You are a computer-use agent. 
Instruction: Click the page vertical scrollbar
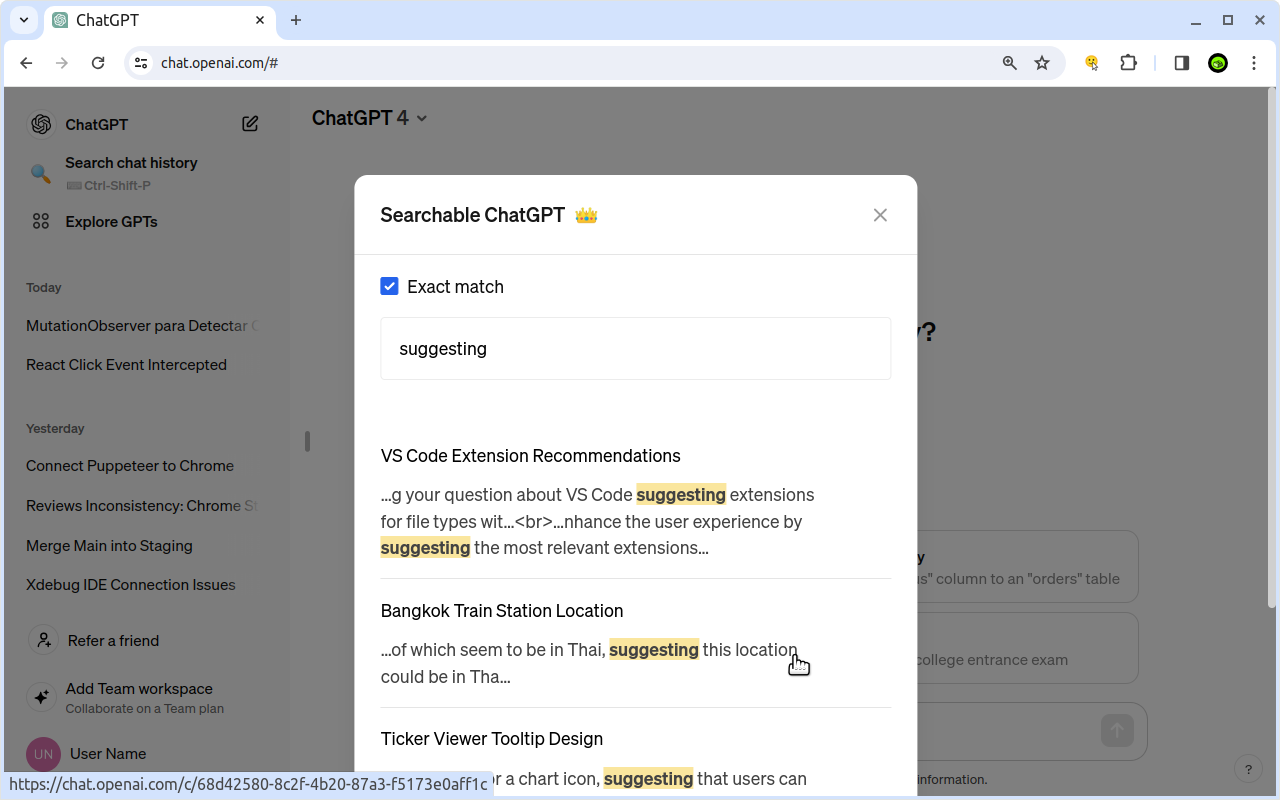click(1274, 347)
